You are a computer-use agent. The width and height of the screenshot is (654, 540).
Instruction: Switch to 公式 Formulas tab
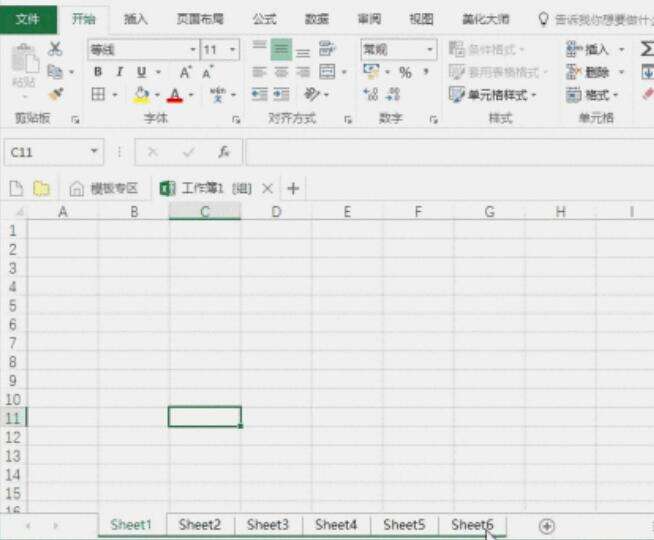[x=264, y=19]
